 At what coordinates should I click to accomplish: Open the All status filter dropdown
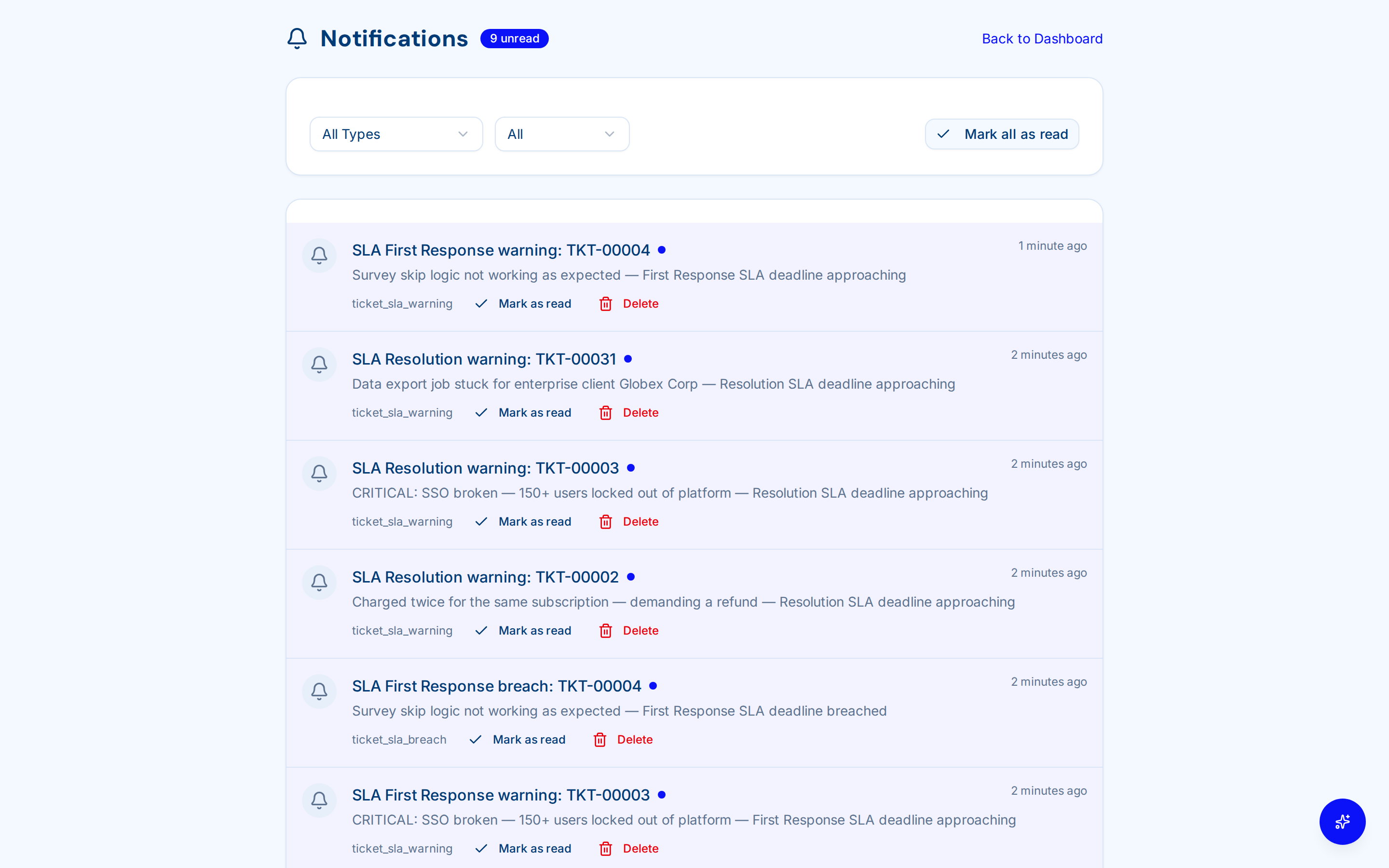pyautogui.click(x=561, y=134)
